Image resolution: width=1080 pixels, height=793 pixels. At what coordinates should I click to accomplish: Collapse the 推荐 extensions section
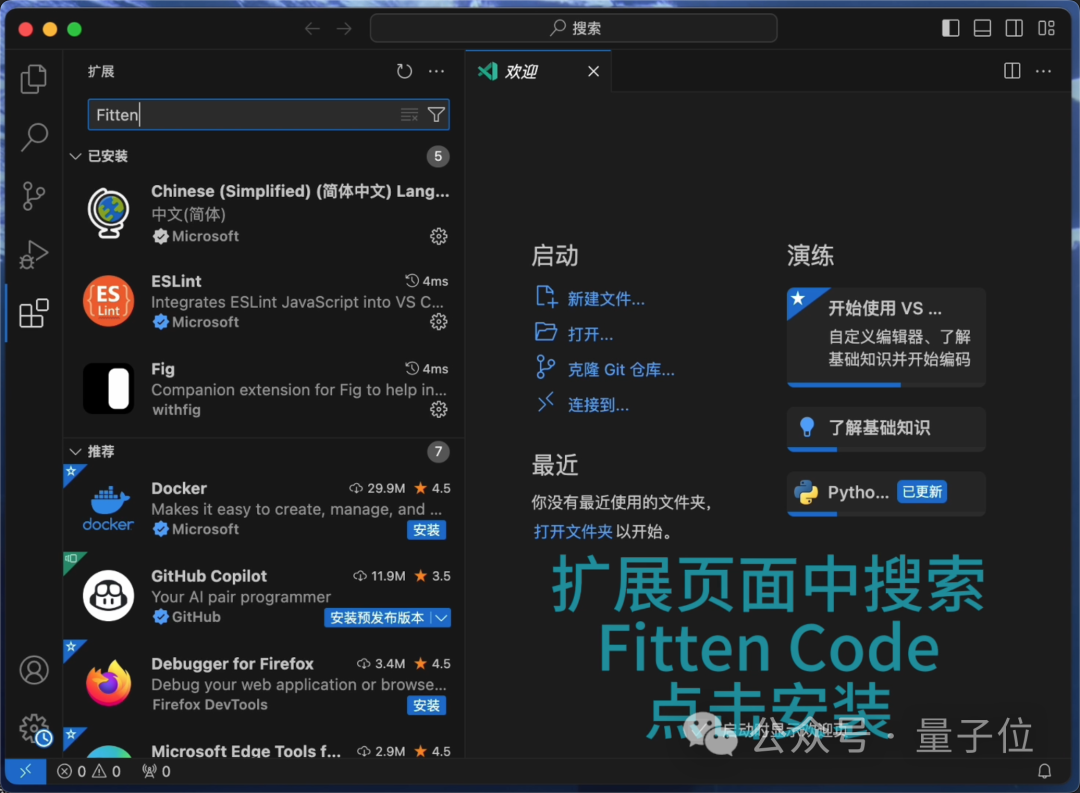[76, 451]
